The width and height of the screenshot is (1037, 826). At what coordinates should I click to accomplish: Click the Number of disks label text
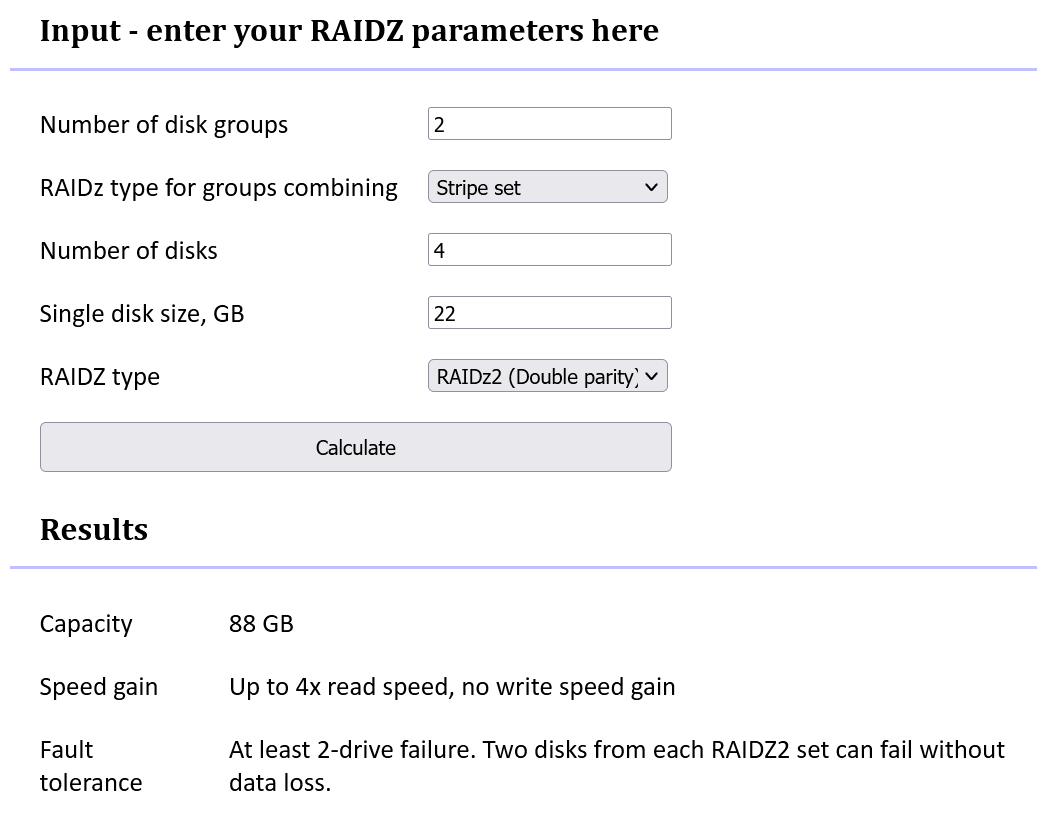pyautogui.click(x=128, y=250)
